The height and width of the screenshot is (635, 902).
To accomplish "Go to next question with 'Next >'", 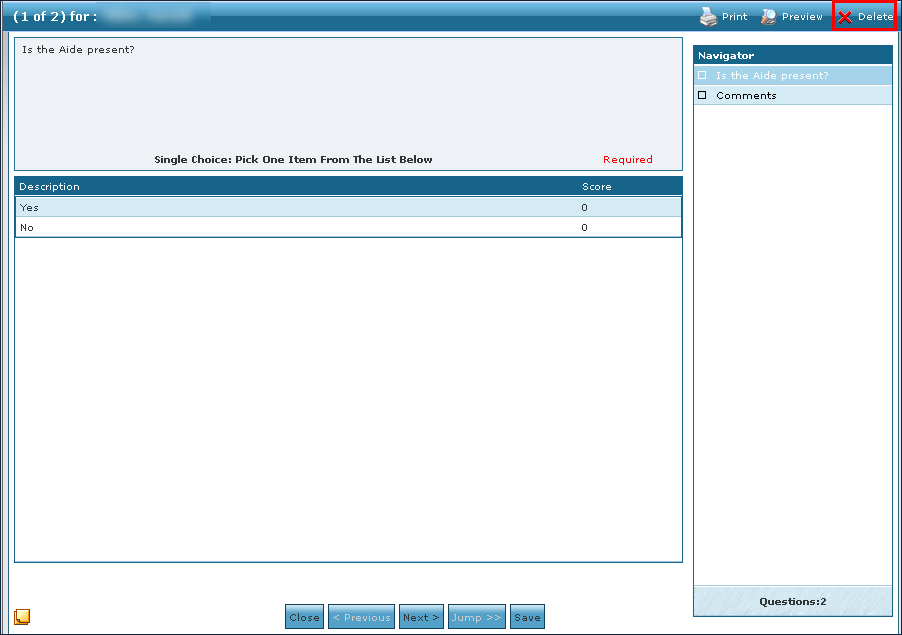I will click(x=421, y=617).
